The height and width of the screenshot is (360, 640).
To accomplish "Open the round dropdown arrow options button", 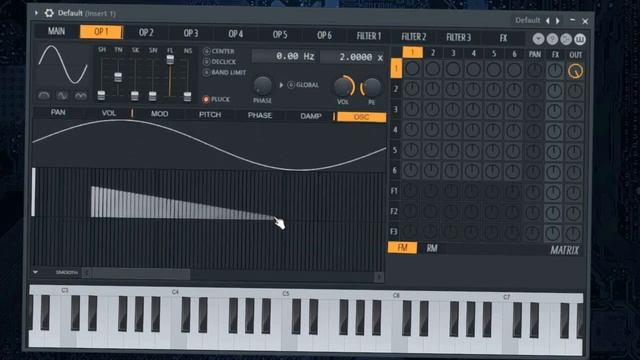I will click(538, 39).
